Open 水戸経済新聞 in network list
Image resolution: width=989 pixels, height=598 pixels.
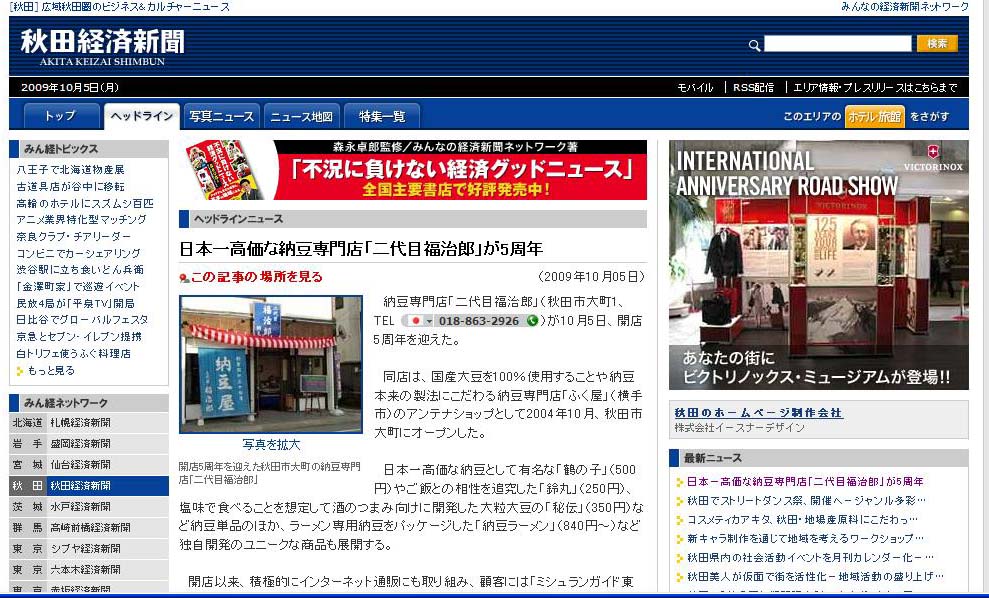80,507
